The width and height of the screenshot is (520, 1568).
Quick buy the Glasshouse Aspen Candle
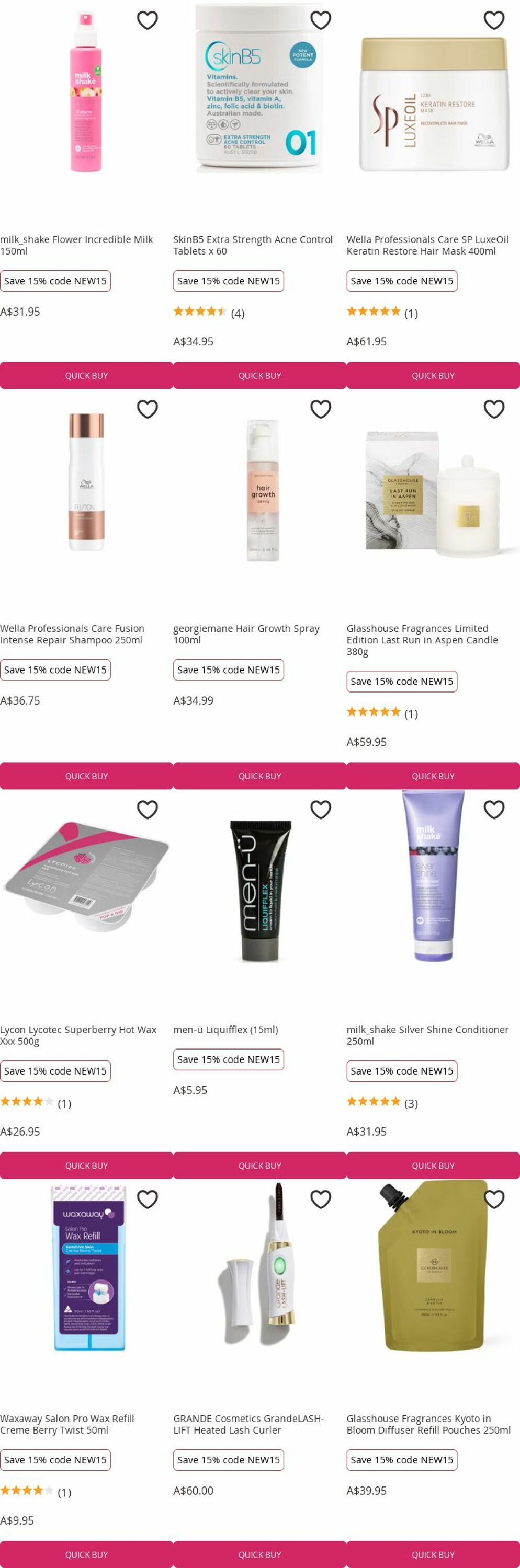point(433,776)
